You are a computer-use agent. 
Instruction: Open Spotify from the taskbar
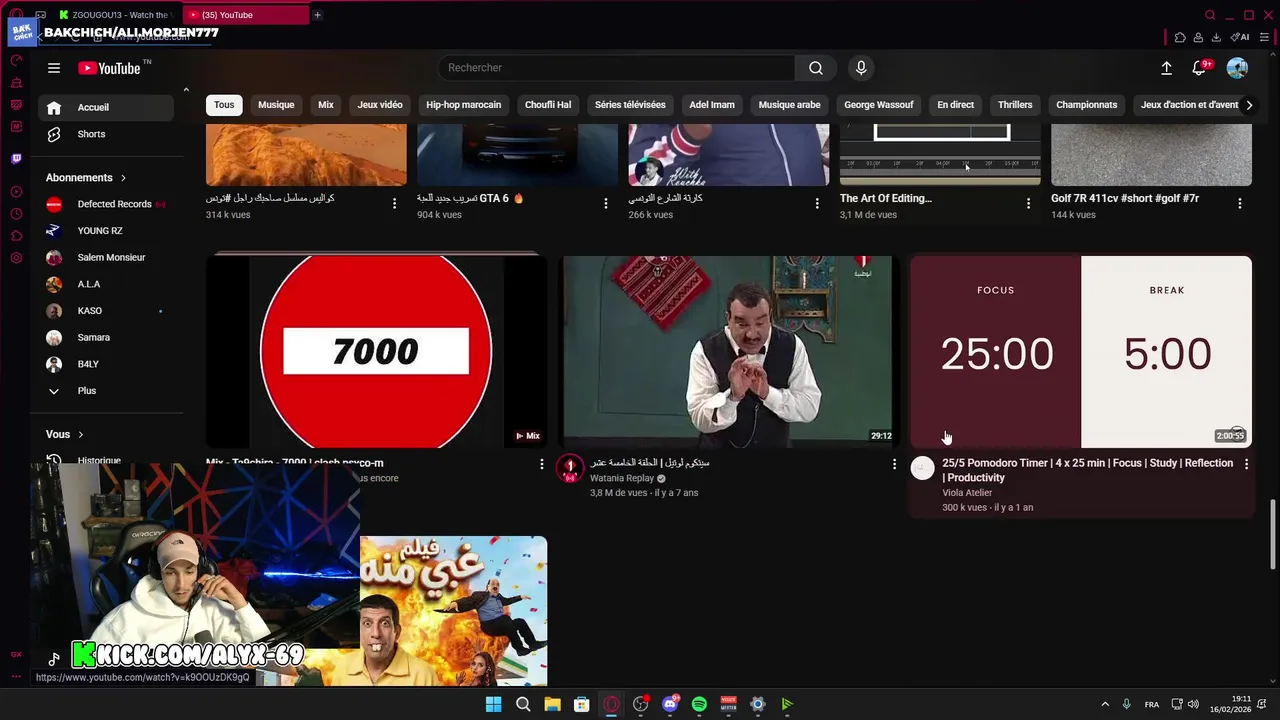(x=699, y=704)
